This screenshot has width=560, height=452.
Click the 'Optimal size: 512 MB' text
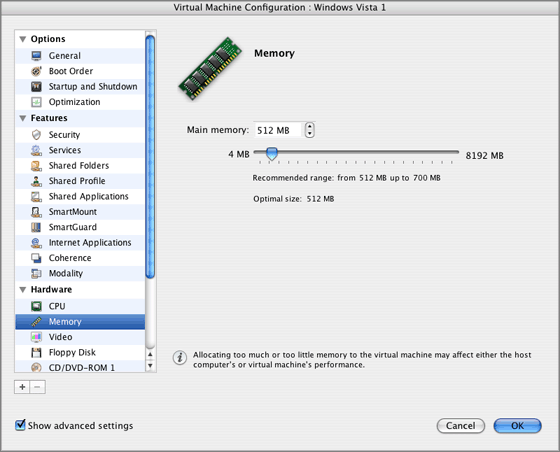[x=294, y=199]
